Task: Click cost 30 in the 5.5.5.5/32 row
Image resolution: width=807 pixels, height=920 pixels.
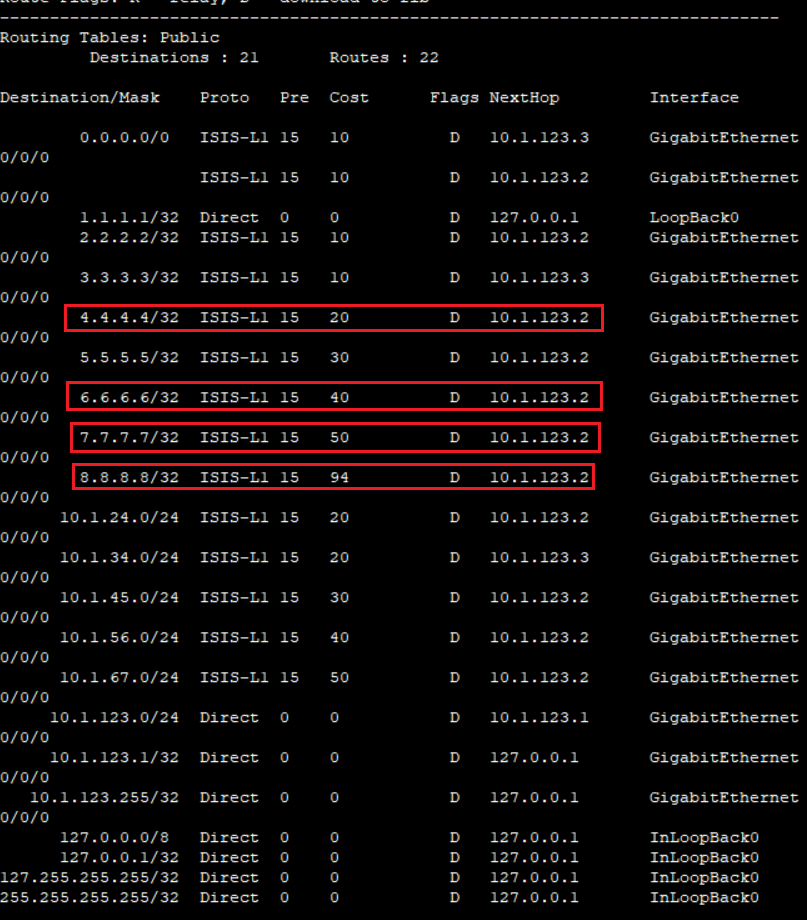Action: (x=339, y=357)
